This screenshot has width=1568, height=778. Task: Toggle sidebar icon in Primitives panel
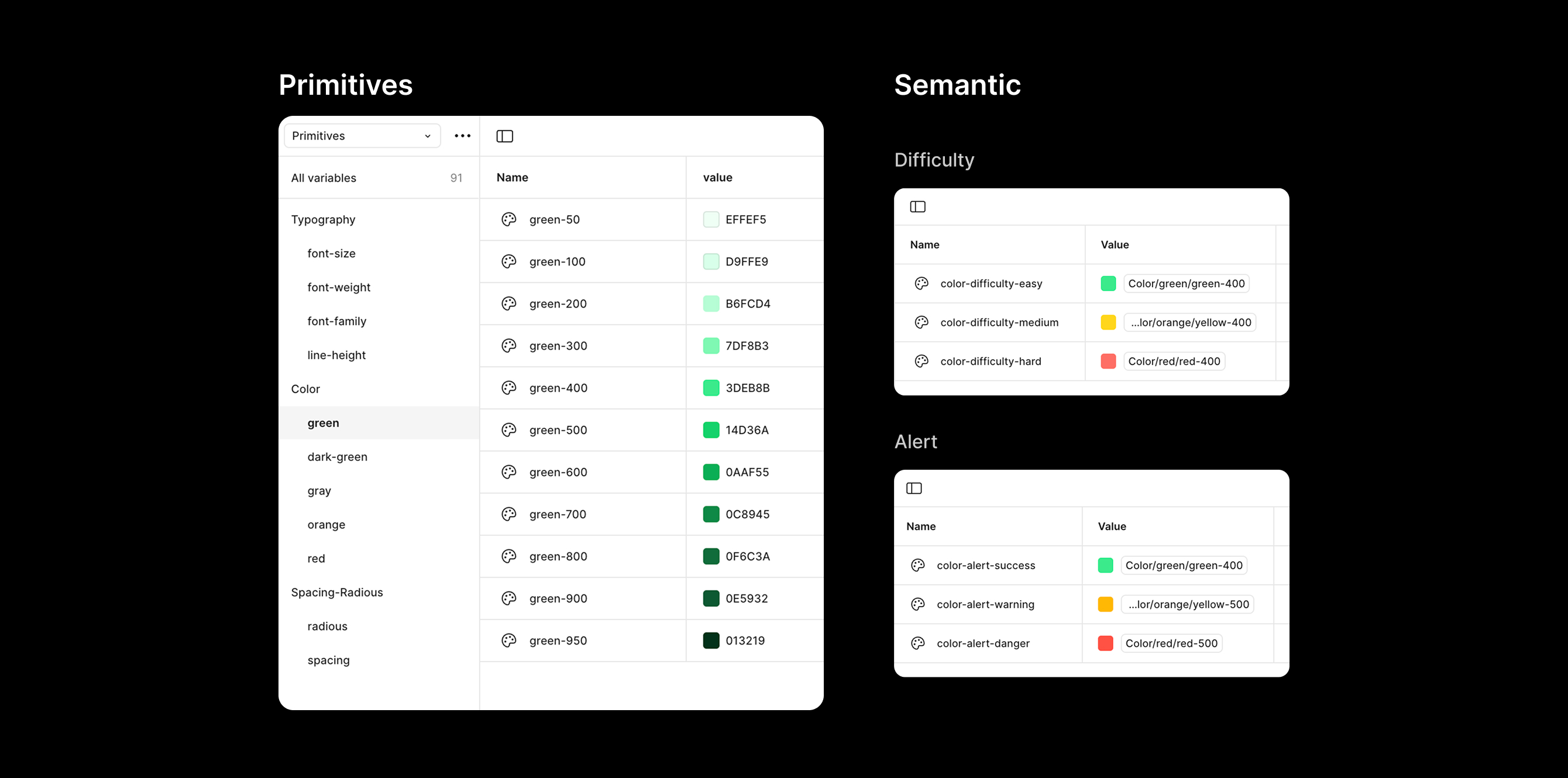click(504, 136)
